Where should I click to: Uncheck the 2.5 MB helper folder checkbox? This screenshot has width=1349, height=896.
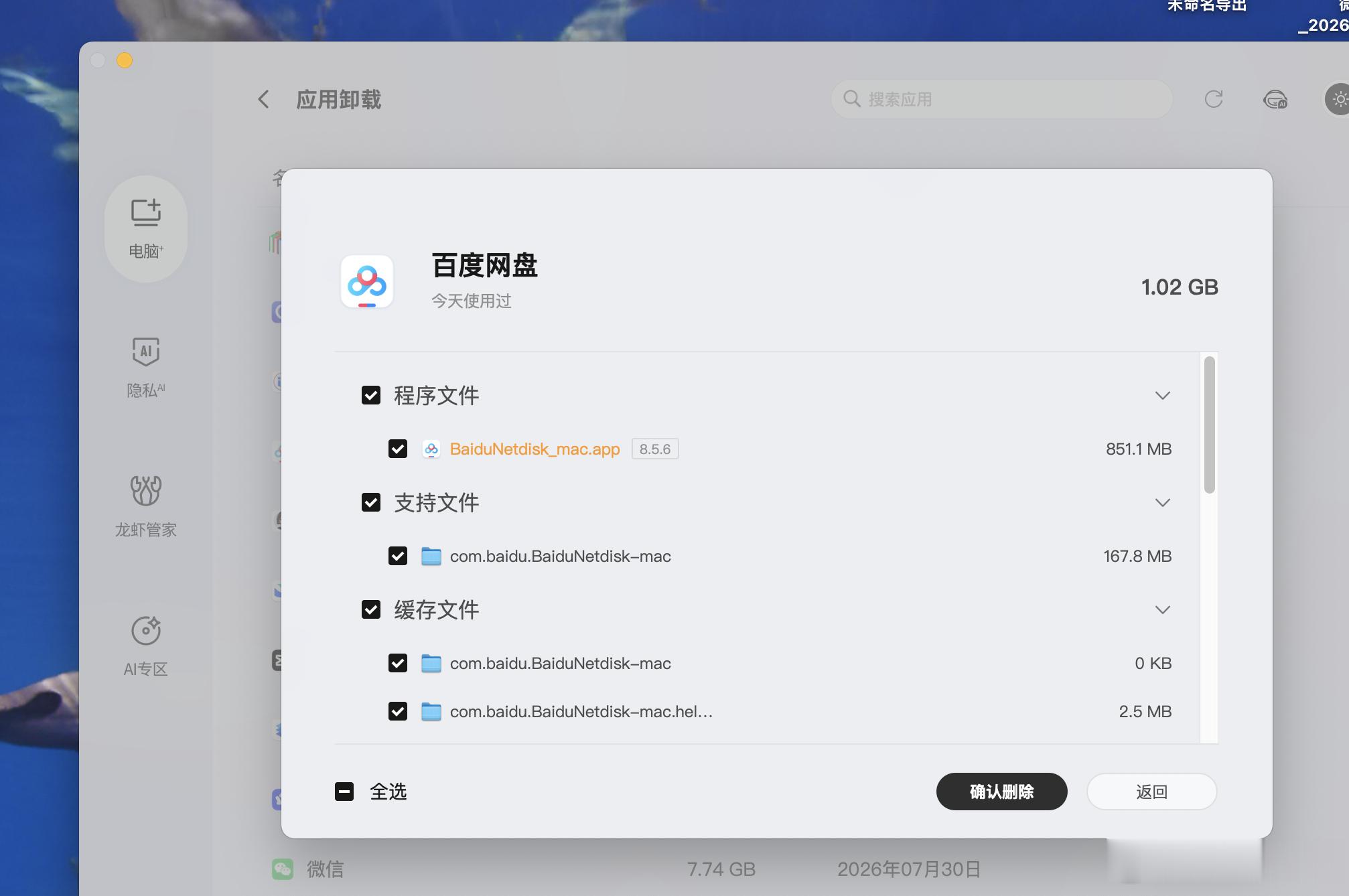[398, 711]
